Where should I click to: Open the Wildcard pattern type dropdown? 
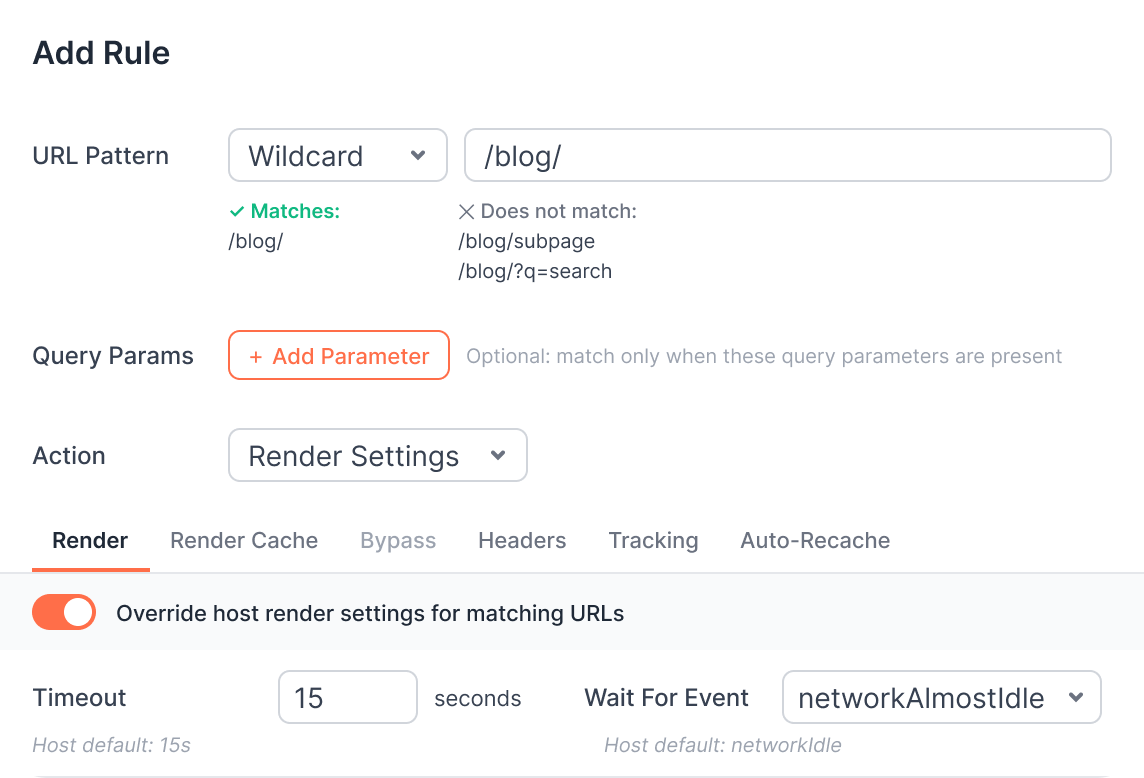[x=338, y=155]
